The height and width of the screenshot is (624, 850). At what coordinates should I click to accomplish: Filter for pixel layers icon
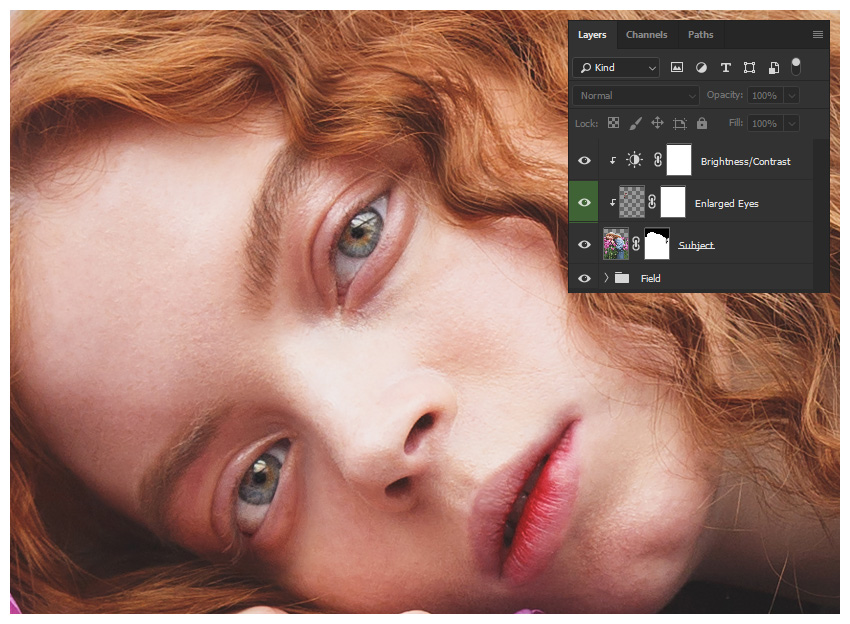point(677,67)
